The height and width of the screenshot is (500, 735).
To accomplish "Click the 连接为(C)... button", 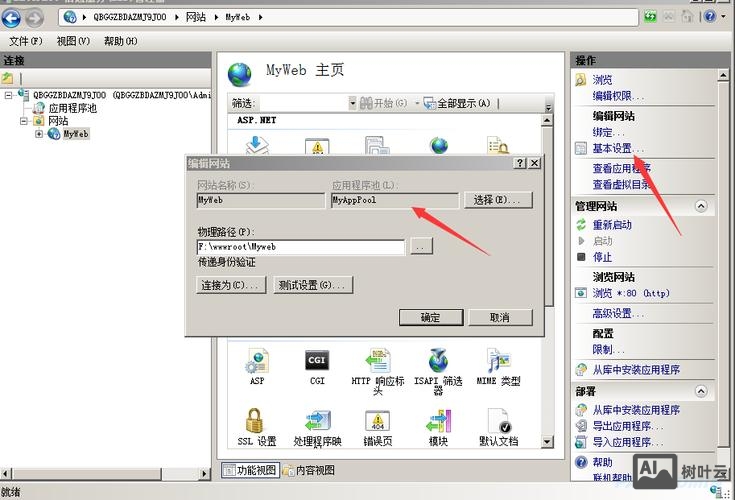I will tap(231, 285).
